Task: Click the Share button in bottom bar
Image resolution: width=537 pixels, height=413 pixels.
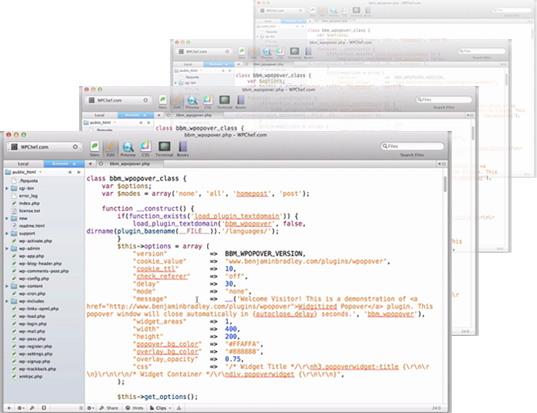Action: [109, 408]
